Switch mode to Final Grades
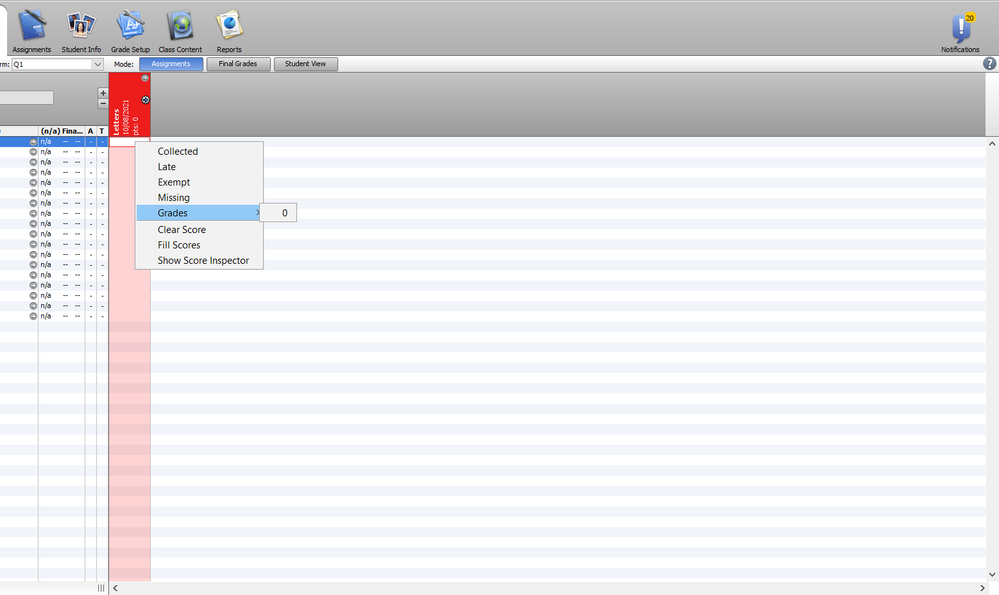 click(x=238, y=64)
